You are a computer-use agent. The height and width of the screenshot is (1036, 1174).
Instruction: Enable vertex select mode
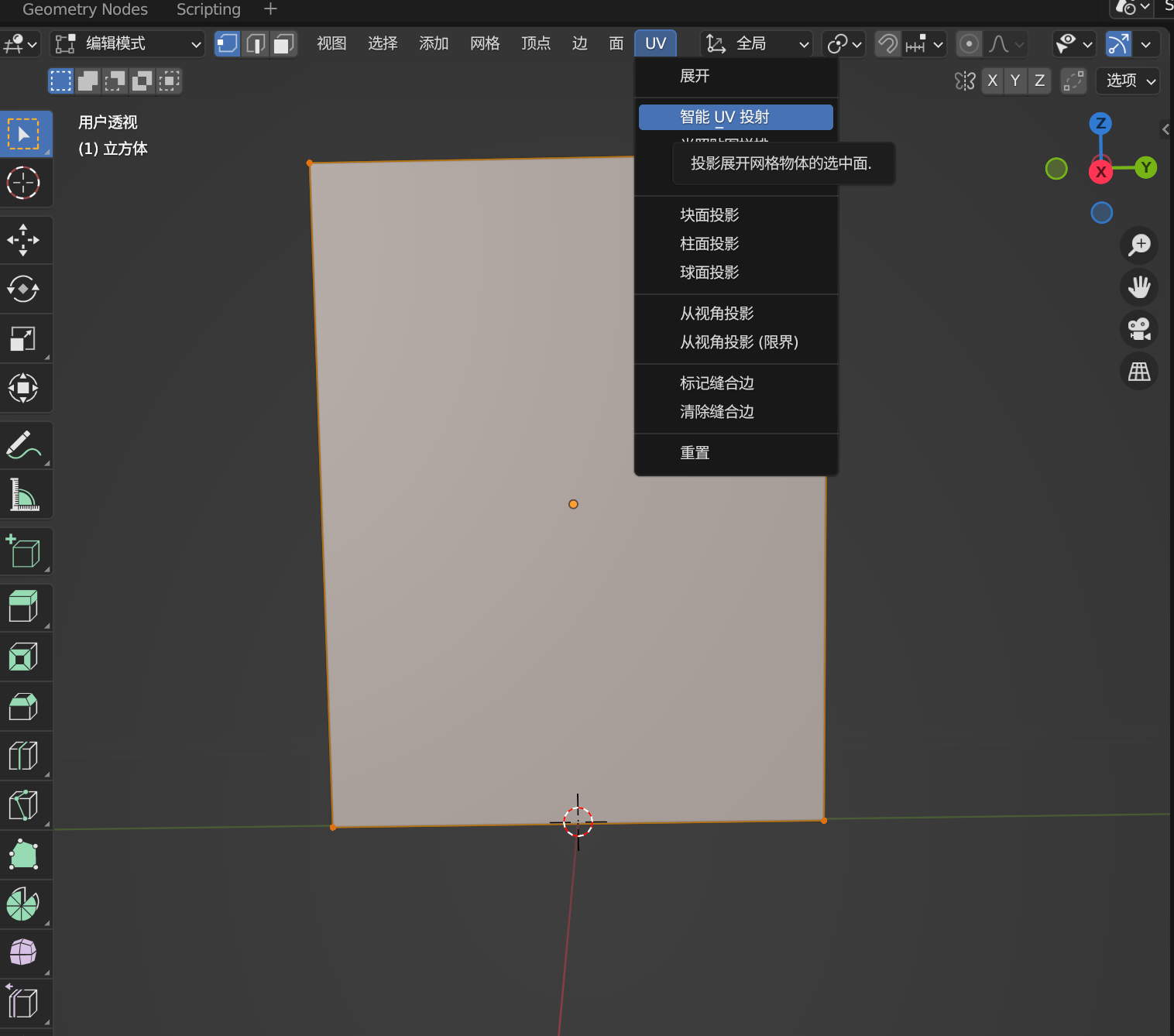[227, 43]
